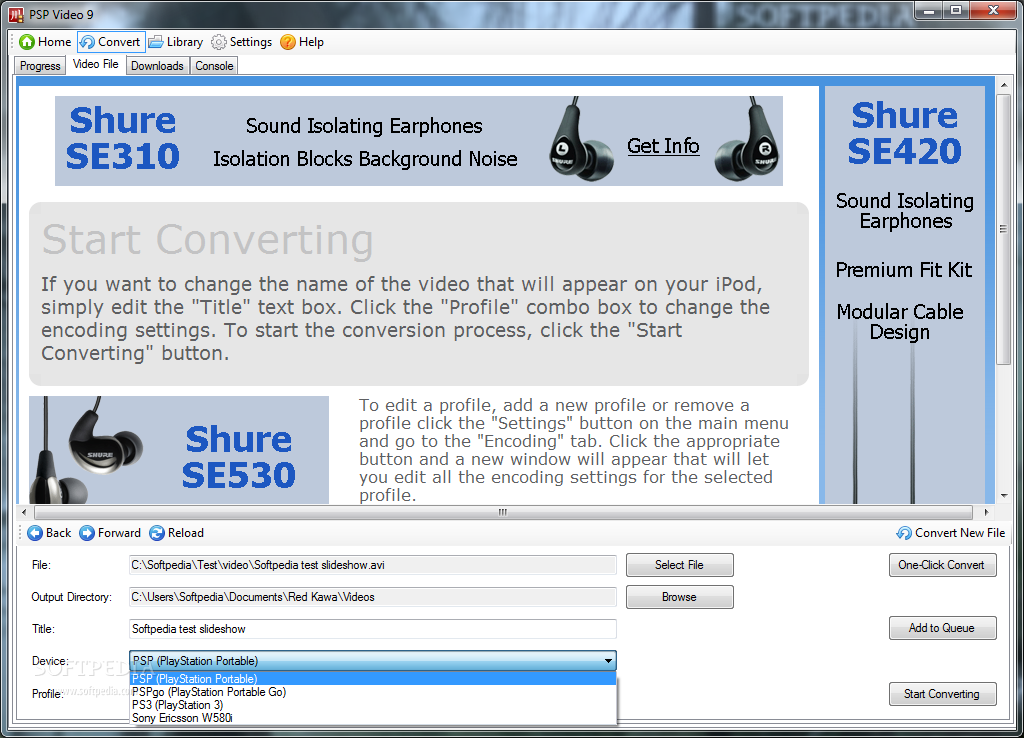Click the Get Info link
Image resolution: width=1024 pixels, height=738 pixels.
[x=663, y=146]
